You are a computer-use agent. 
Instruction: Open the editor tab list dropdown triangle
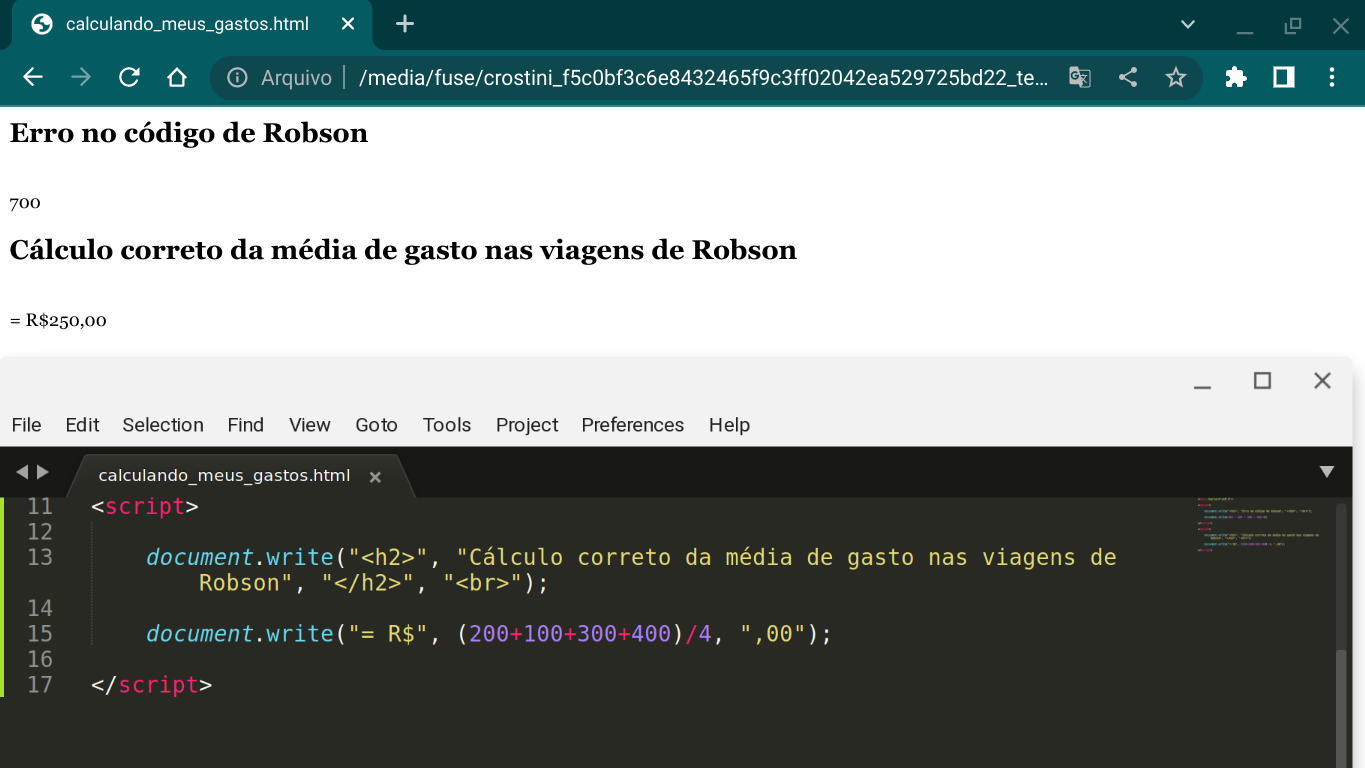point(1327,472)
